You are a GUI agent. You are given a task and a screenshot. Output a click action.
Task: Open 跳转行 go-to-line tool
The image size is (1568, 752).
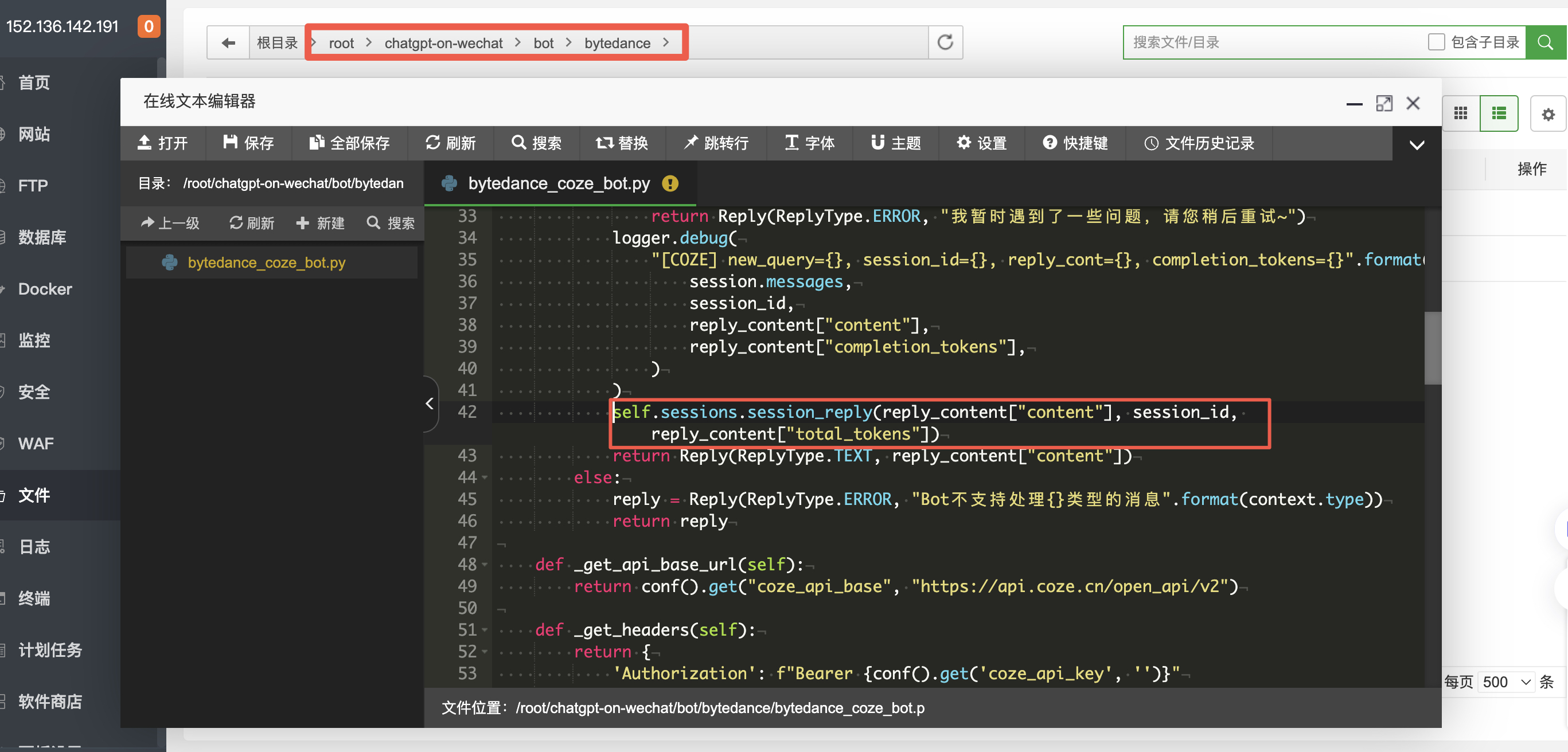(716, 143)
